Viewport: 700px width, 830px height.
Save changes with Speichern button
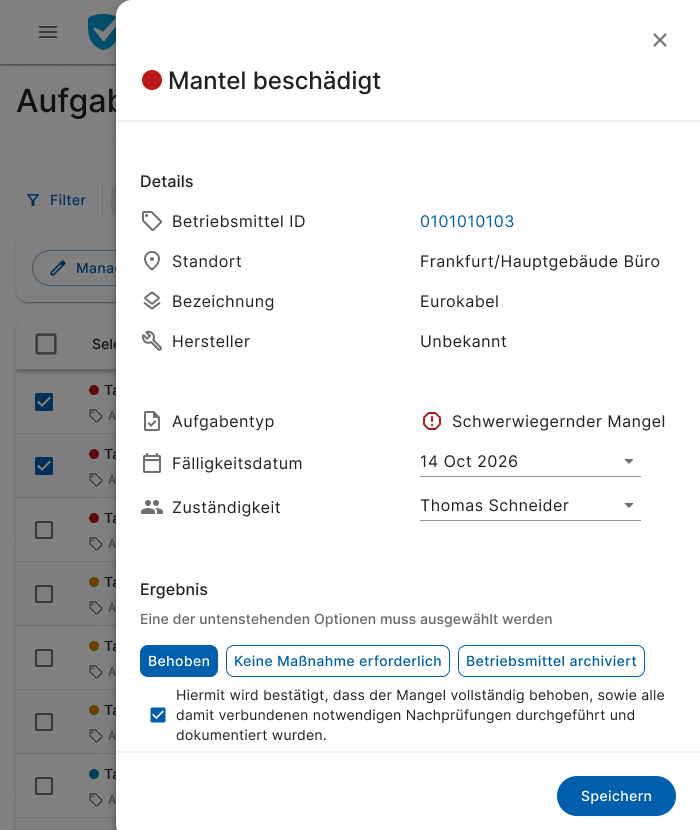pos(616,796)
